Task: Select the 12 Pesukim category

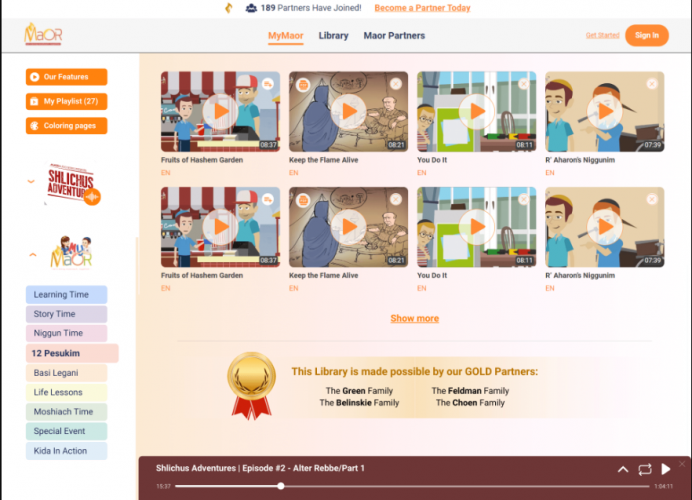Action: [x=72, y=353]
